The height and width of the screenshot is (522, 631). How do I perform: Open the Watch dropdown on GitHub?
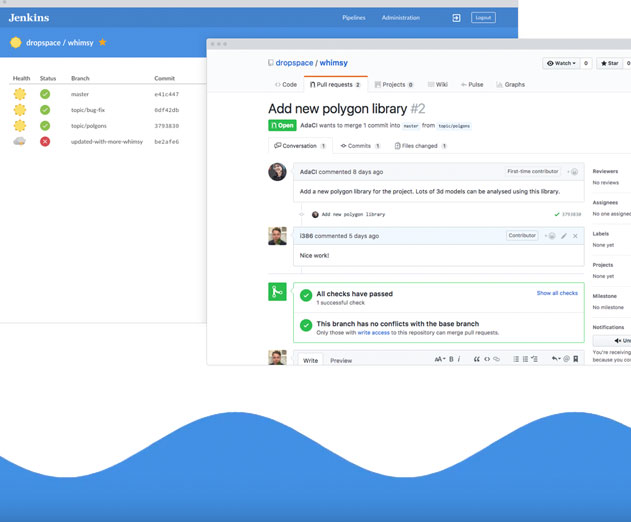coord(561,63)
